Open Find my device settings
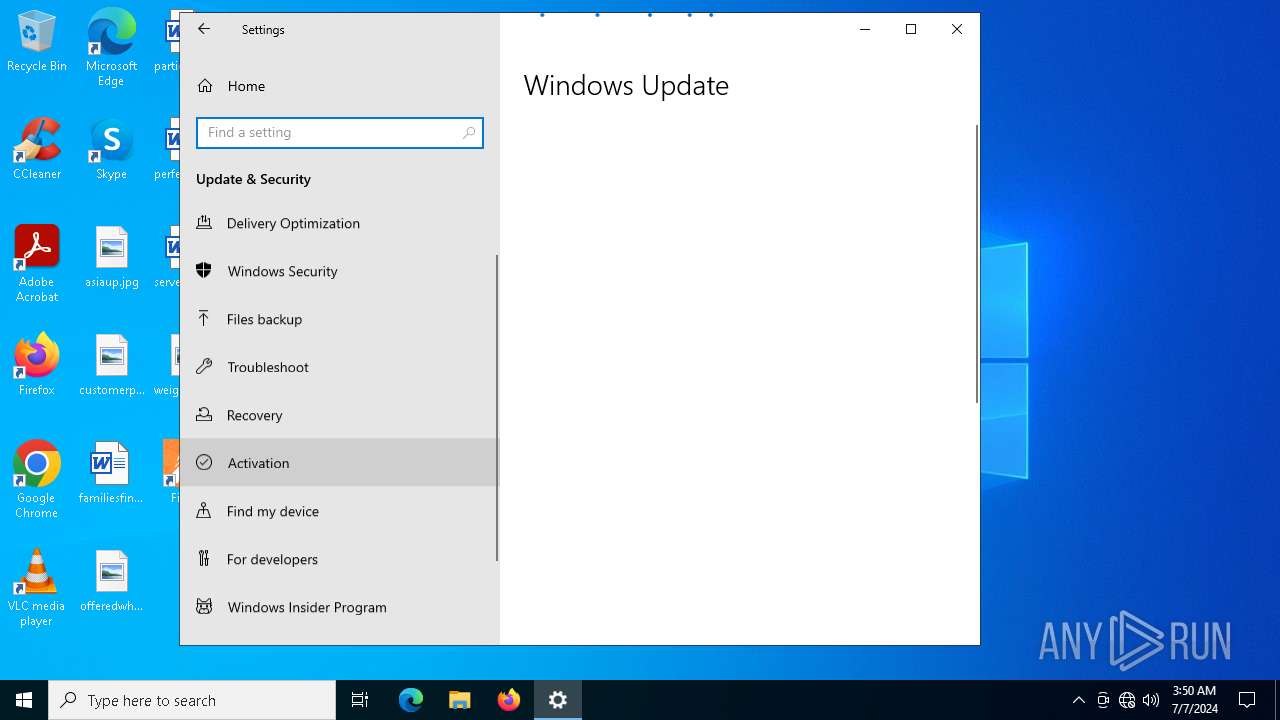The height and width of the screenshot is (720, 1280). (340, 511)
